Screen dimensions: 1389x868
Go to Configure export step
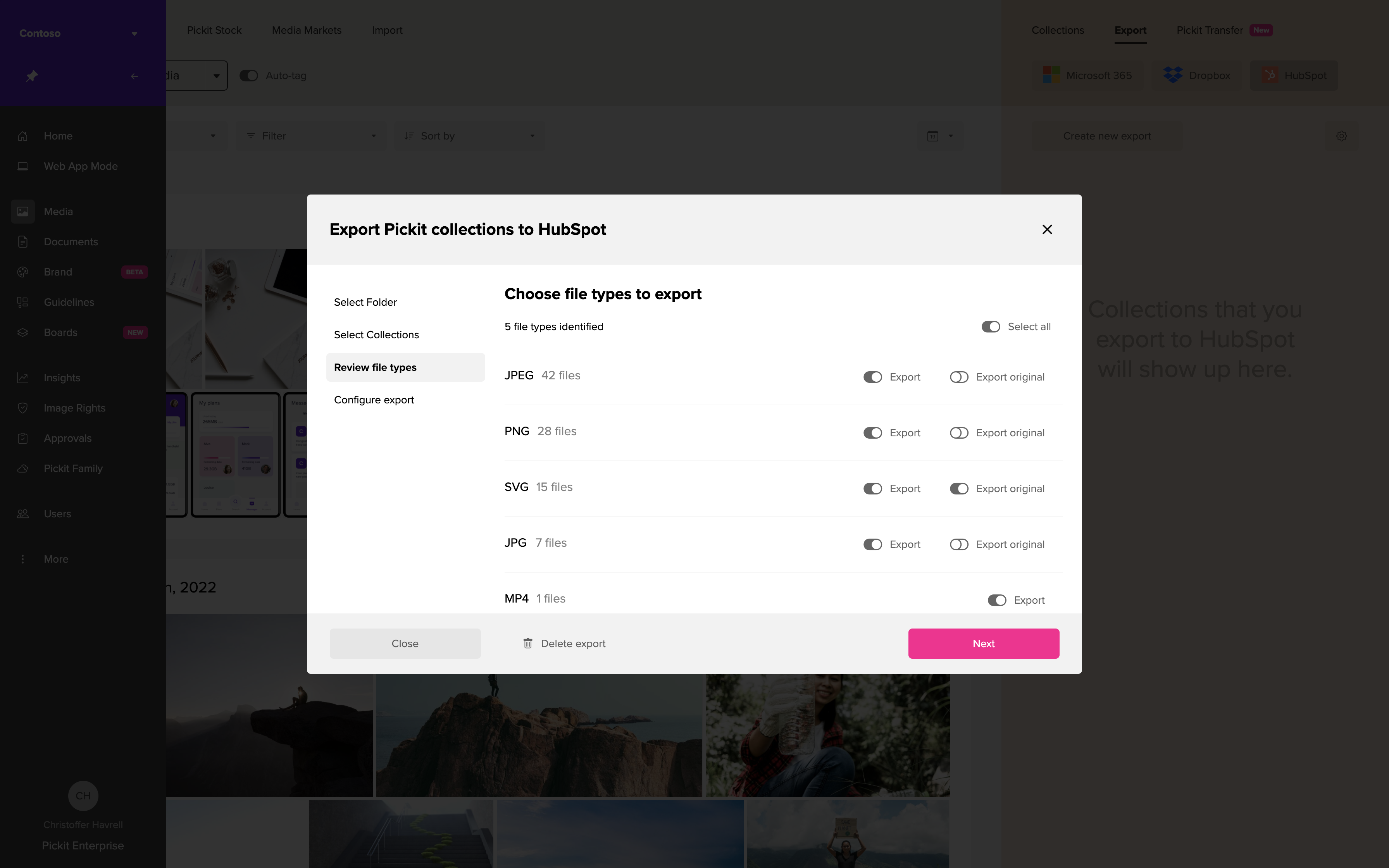pos(374,400)
